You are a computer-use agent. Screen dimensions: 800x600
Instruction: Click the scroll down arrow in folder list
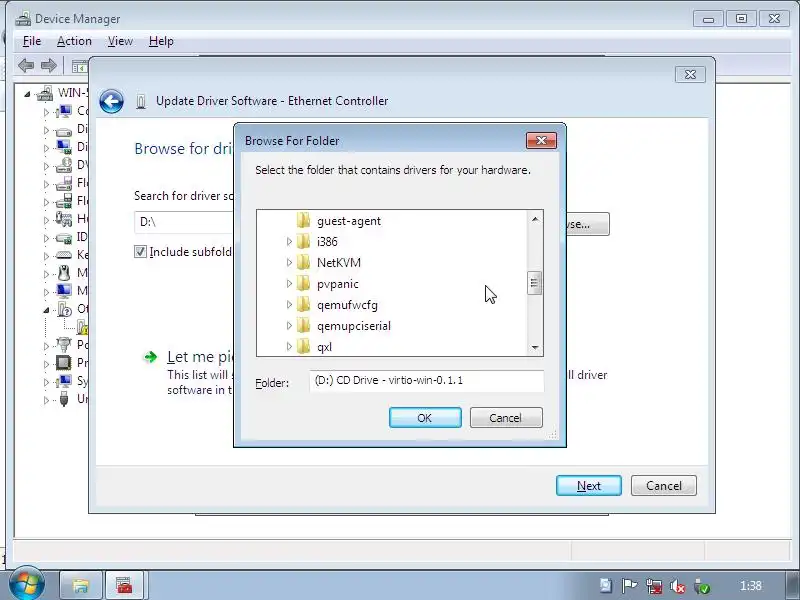point(535,347)
